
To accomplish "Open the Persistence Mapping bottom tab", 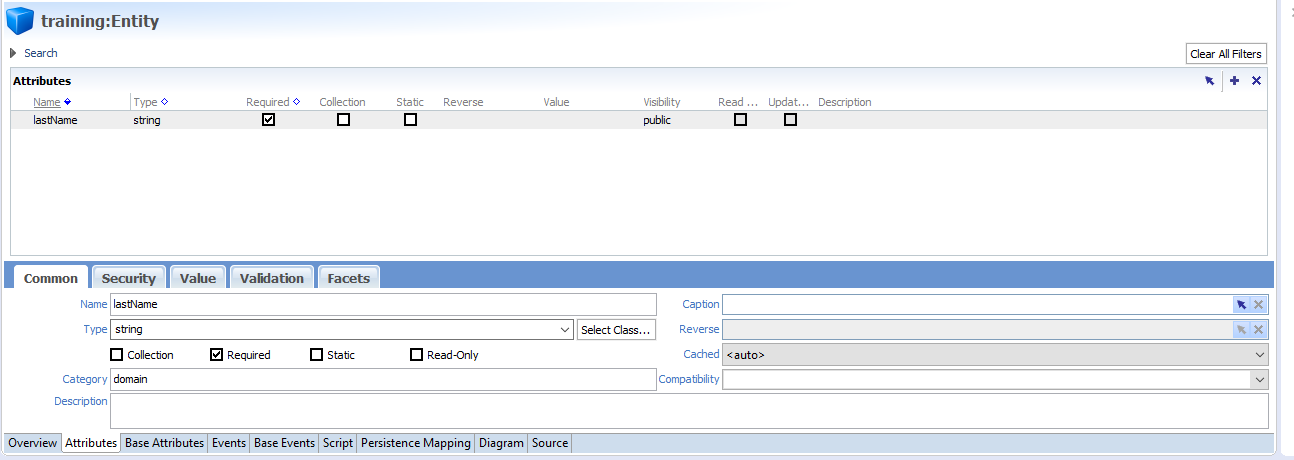I will (x=415, y=443).
